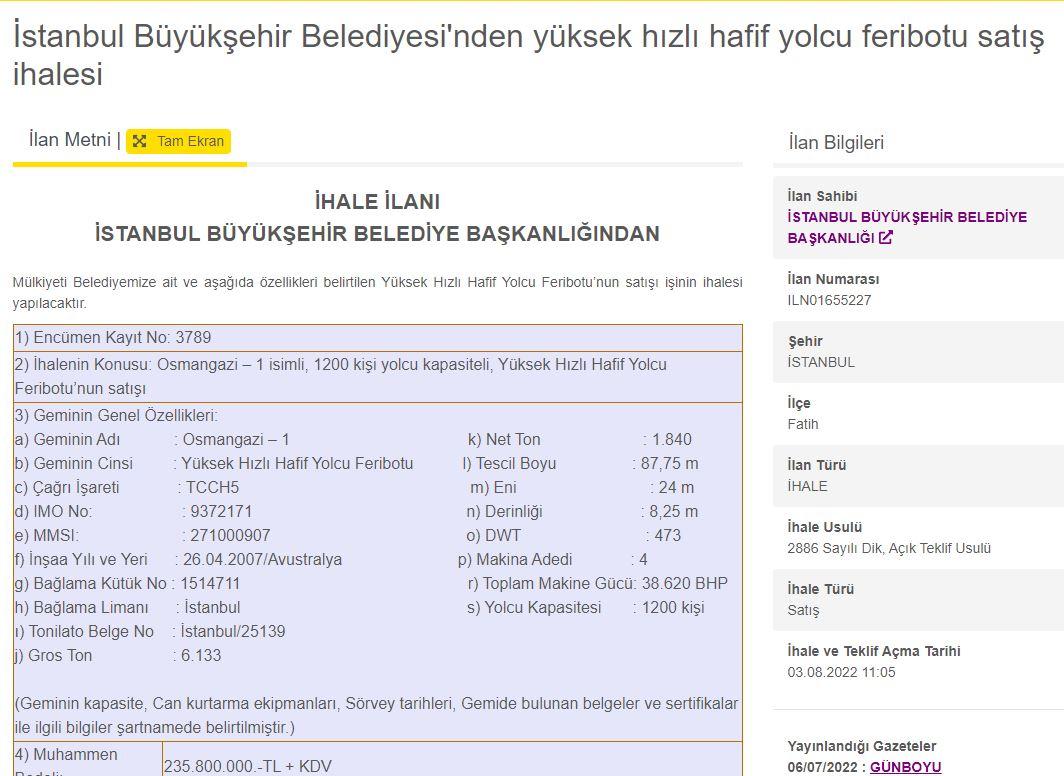Click the build date 26.04.2007/Avustralya
This screenshot has width=1064, height=776.
263,560
